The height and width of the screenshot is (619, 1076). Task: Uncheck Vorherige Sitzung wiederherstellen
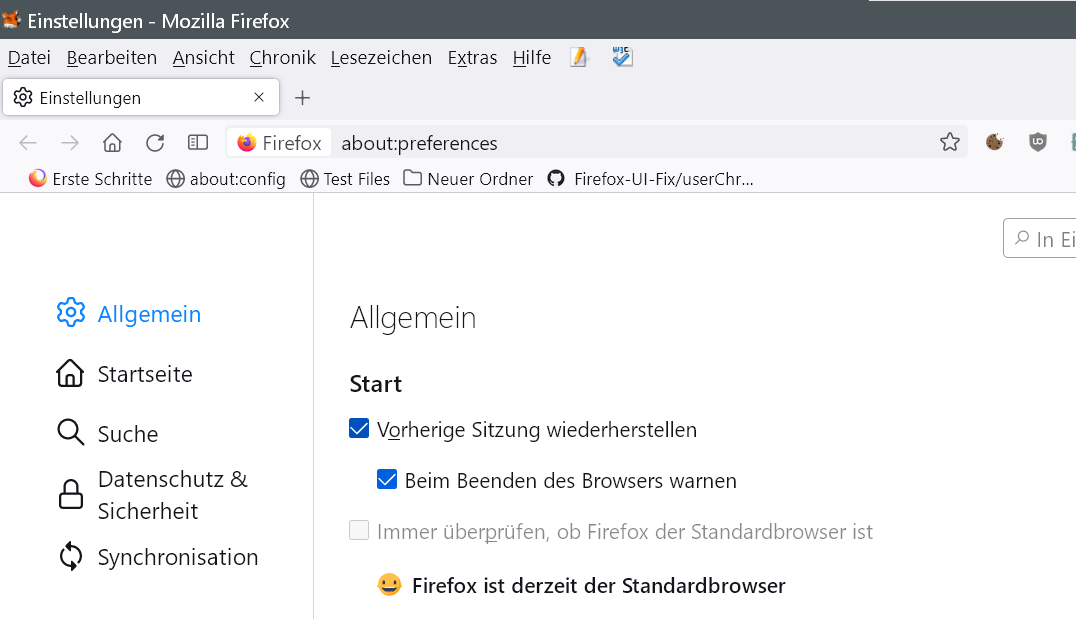pos(359,429)
